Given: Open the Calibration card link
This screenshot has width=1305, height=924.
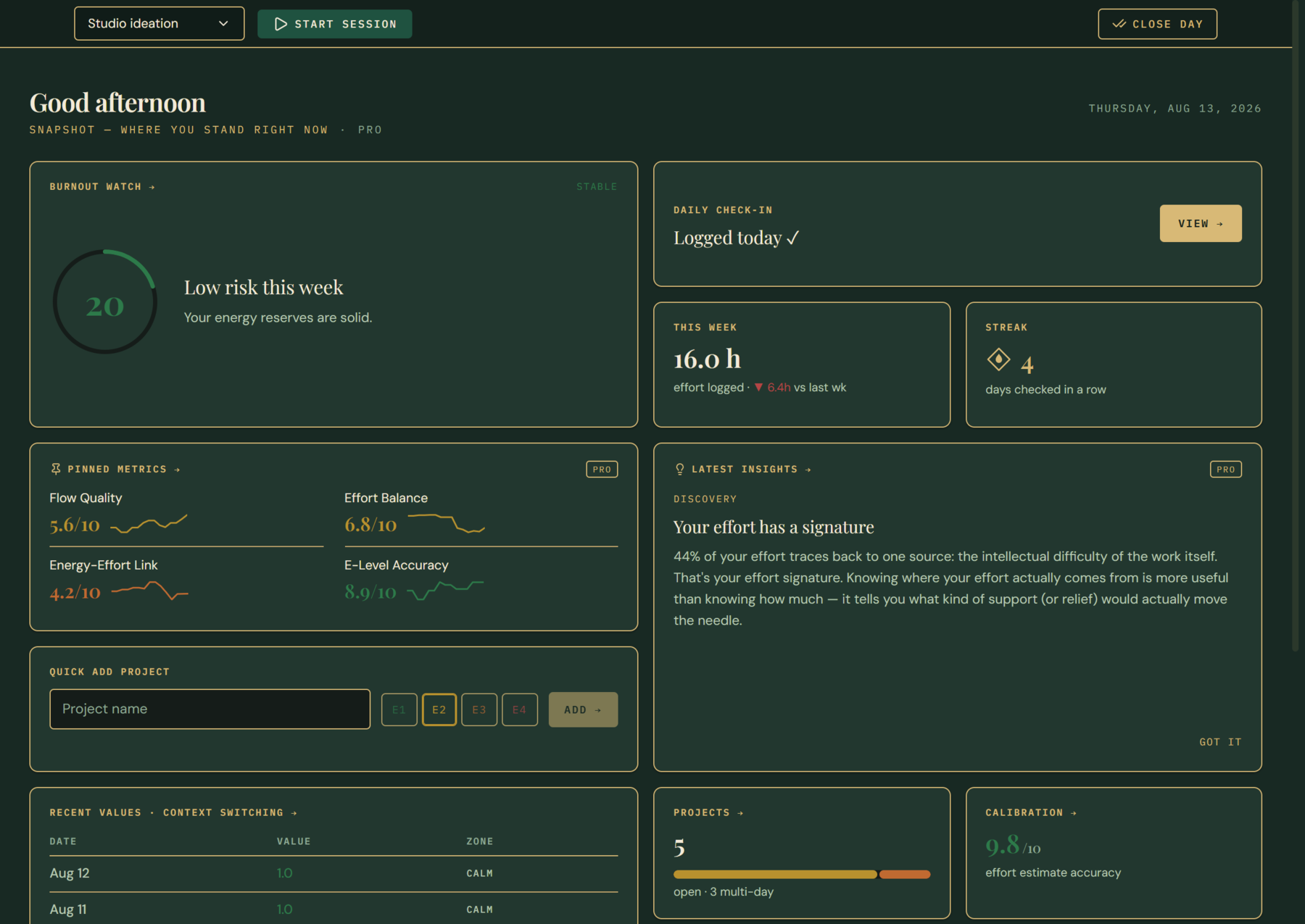Looking at the screenshot, I should [1031, 813].
